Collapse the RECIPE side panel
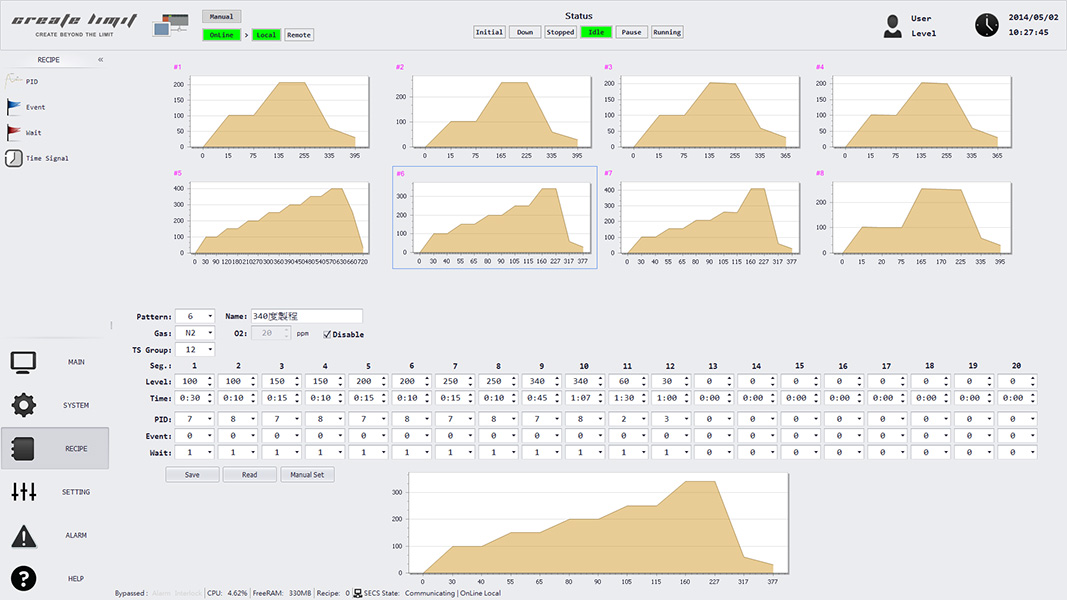The width and height of the screenshot is (1067, 600). click(x=101, y=60)
